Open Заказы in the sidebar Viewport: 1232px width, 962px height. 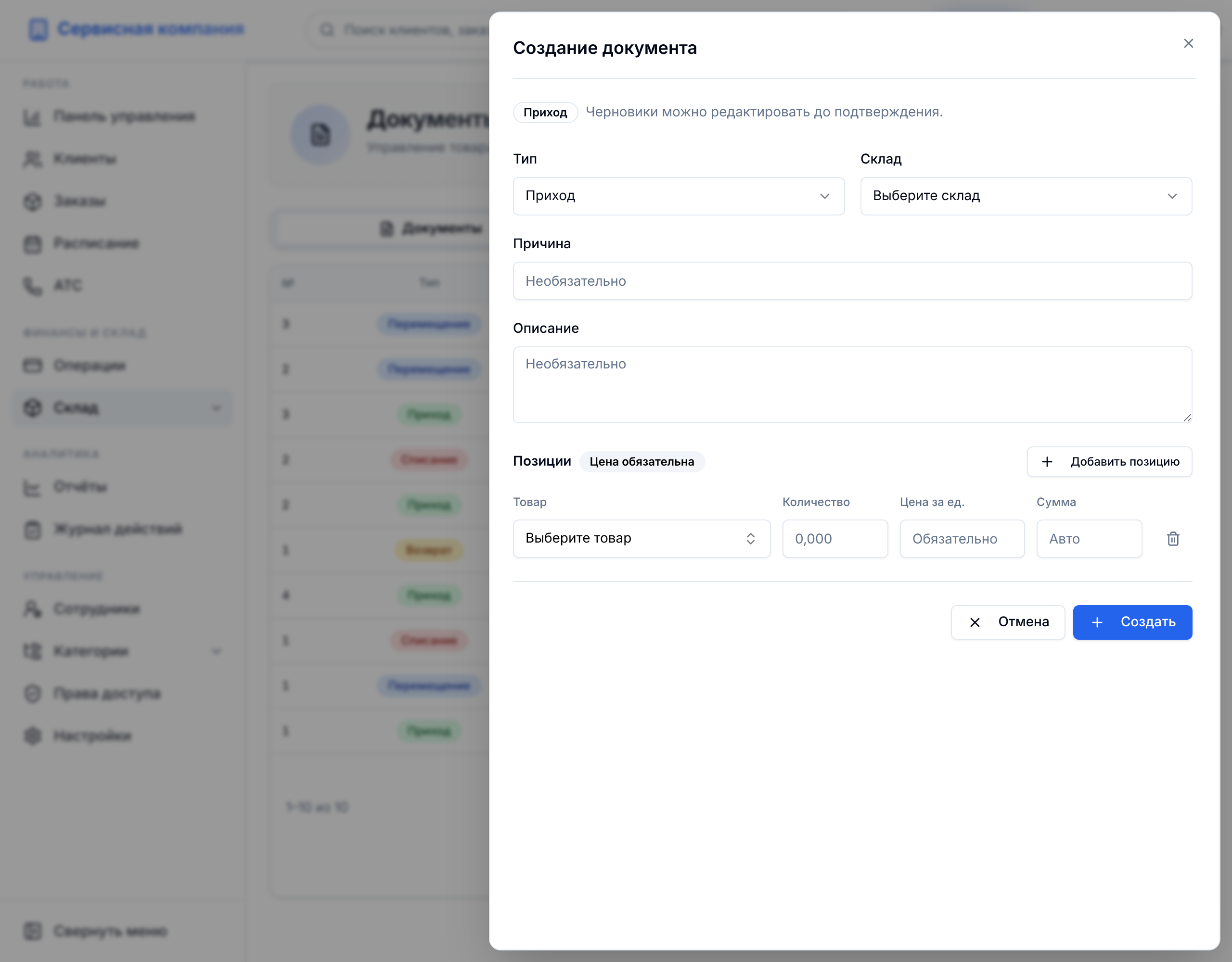(122, 202)
